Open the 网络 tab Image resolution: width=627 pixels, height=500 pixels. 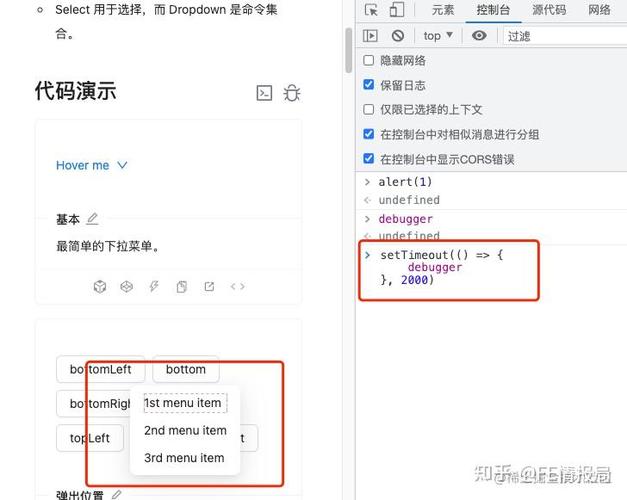click(x=599, y=10)
